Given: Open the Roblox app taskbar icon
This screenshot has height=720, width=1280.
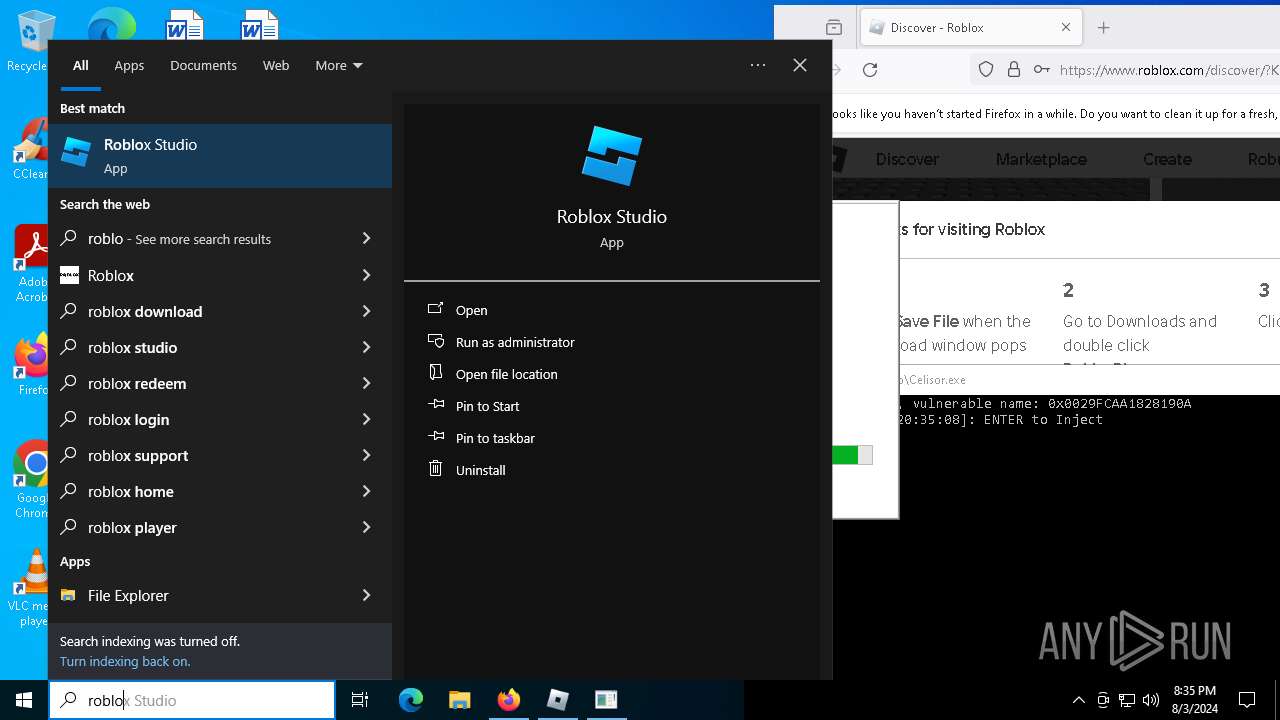Looking at the screenshot, I should (557, 700).
